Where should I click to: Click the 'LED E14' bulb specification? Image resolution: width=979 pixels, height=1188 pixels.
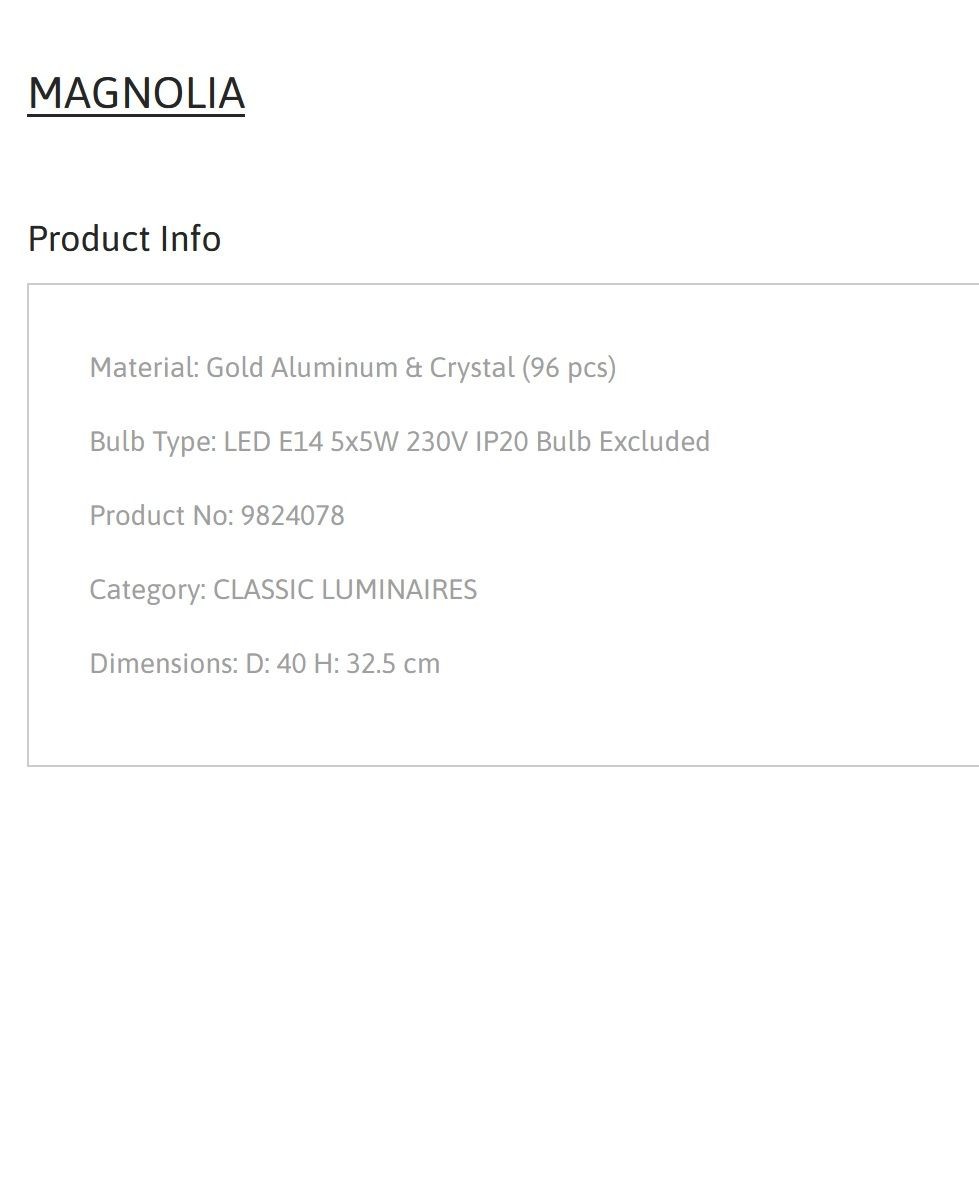tap(274, 442)
